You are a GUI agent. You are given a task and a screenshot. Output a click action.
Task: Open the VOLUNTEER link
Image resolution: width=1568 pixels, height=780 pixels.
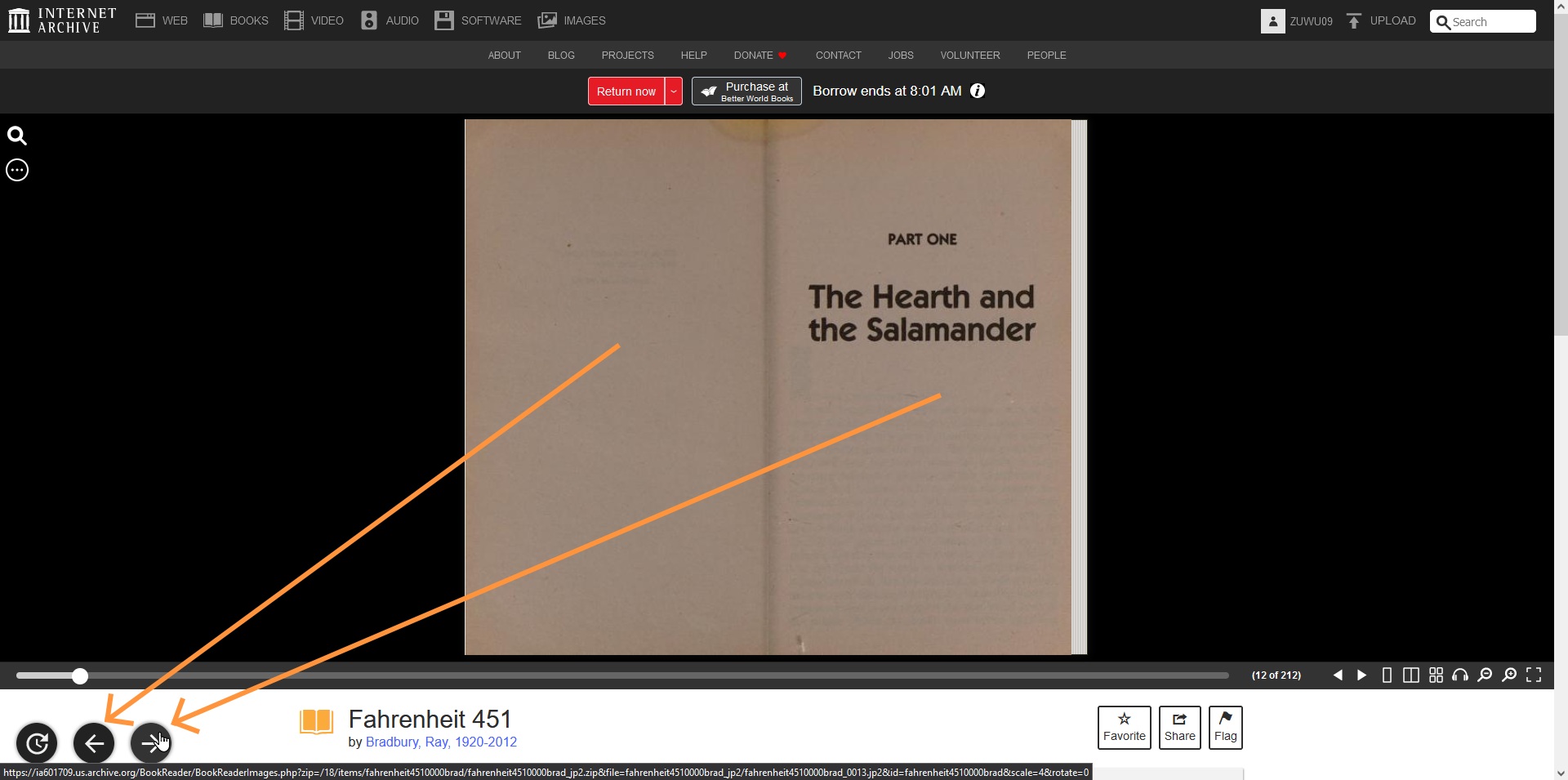(970, 56)
